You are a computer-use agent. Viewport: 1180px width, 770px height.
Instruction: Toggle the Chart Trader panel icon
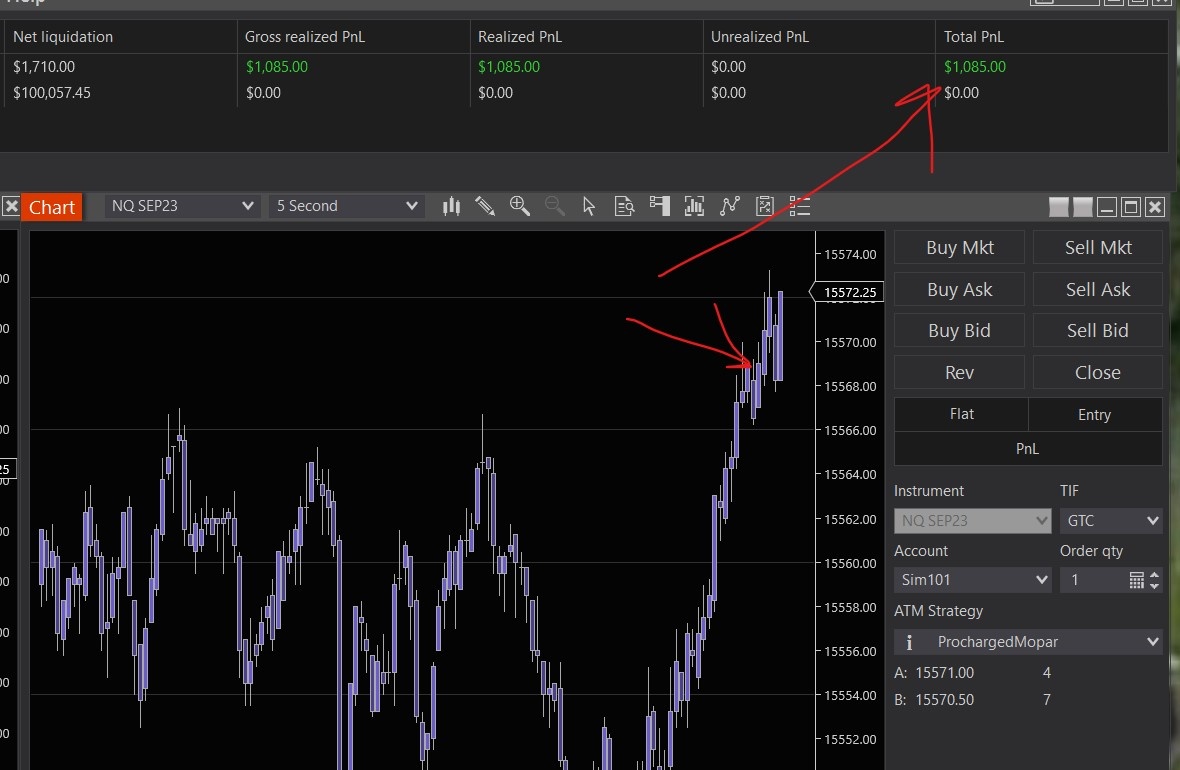(659, 206)
